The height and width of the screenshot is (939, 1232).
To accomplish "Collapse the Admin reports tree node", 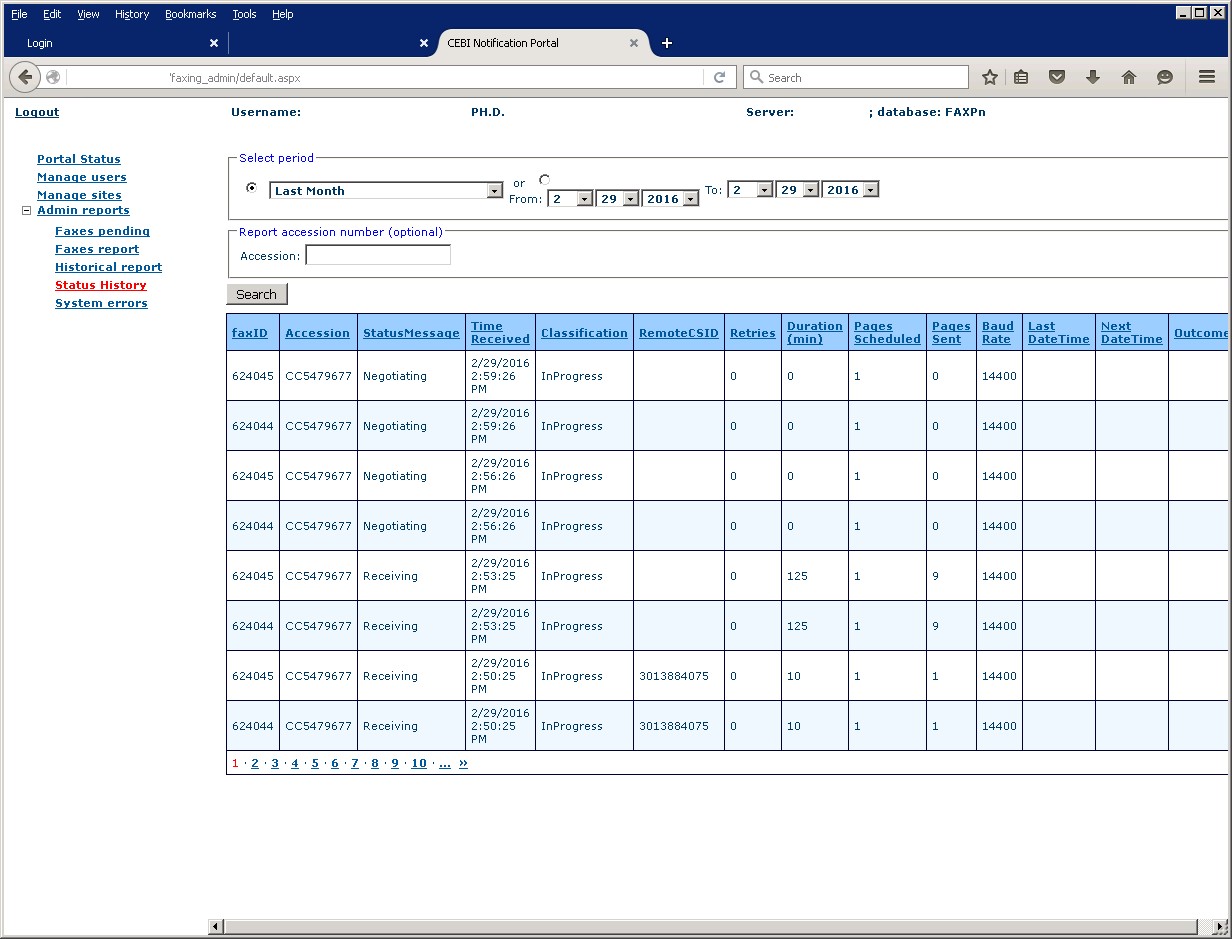I will (27, 211).
